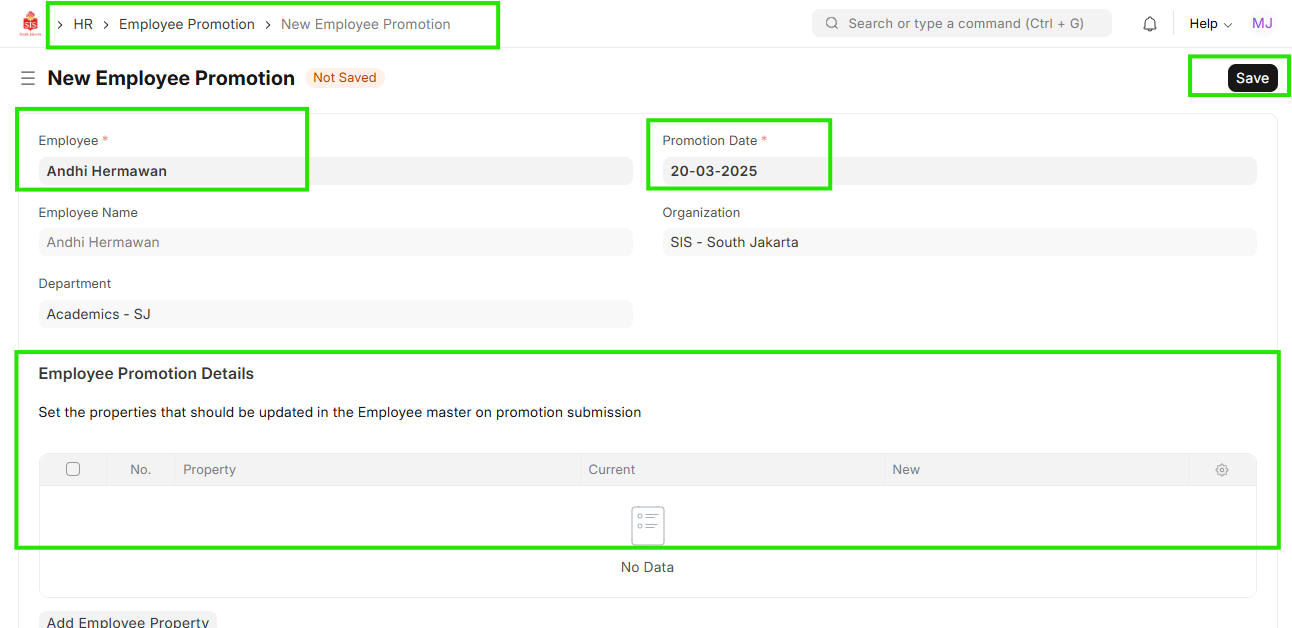
Task: Click the Promotion Date field
Action: click(958, 171)
